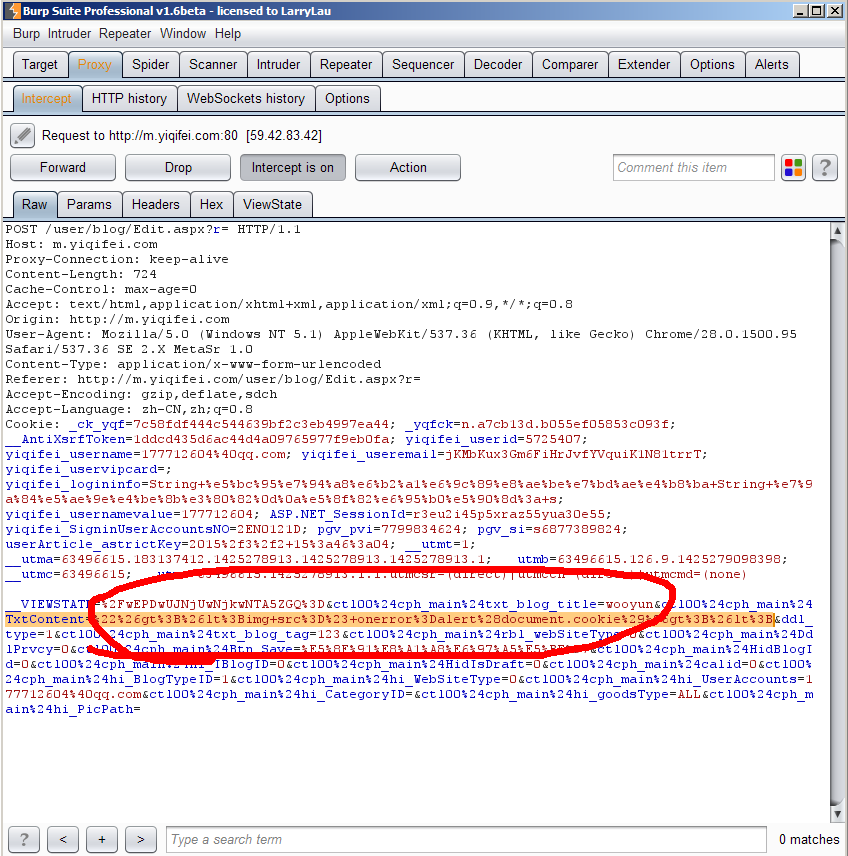Open the Help menu
848x856 pixels.
pyautogui.click(x=228, y=34)
